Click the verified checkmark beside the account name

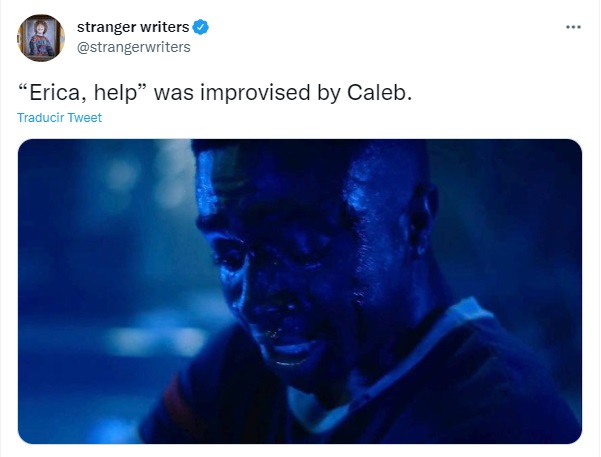(x=200, y=28)
